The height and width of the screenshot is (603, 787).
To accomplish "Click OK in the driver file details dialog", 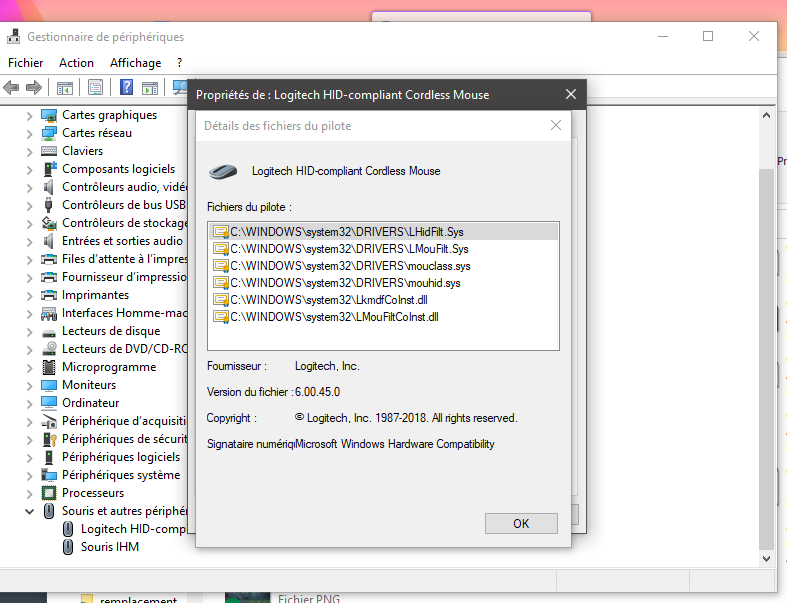I will (x=521, y=524).
